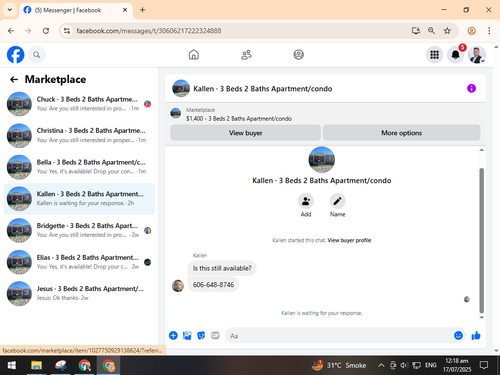Open the browser zoom magnifier icon
The image size is (500, 375).
tap(431, 31)
